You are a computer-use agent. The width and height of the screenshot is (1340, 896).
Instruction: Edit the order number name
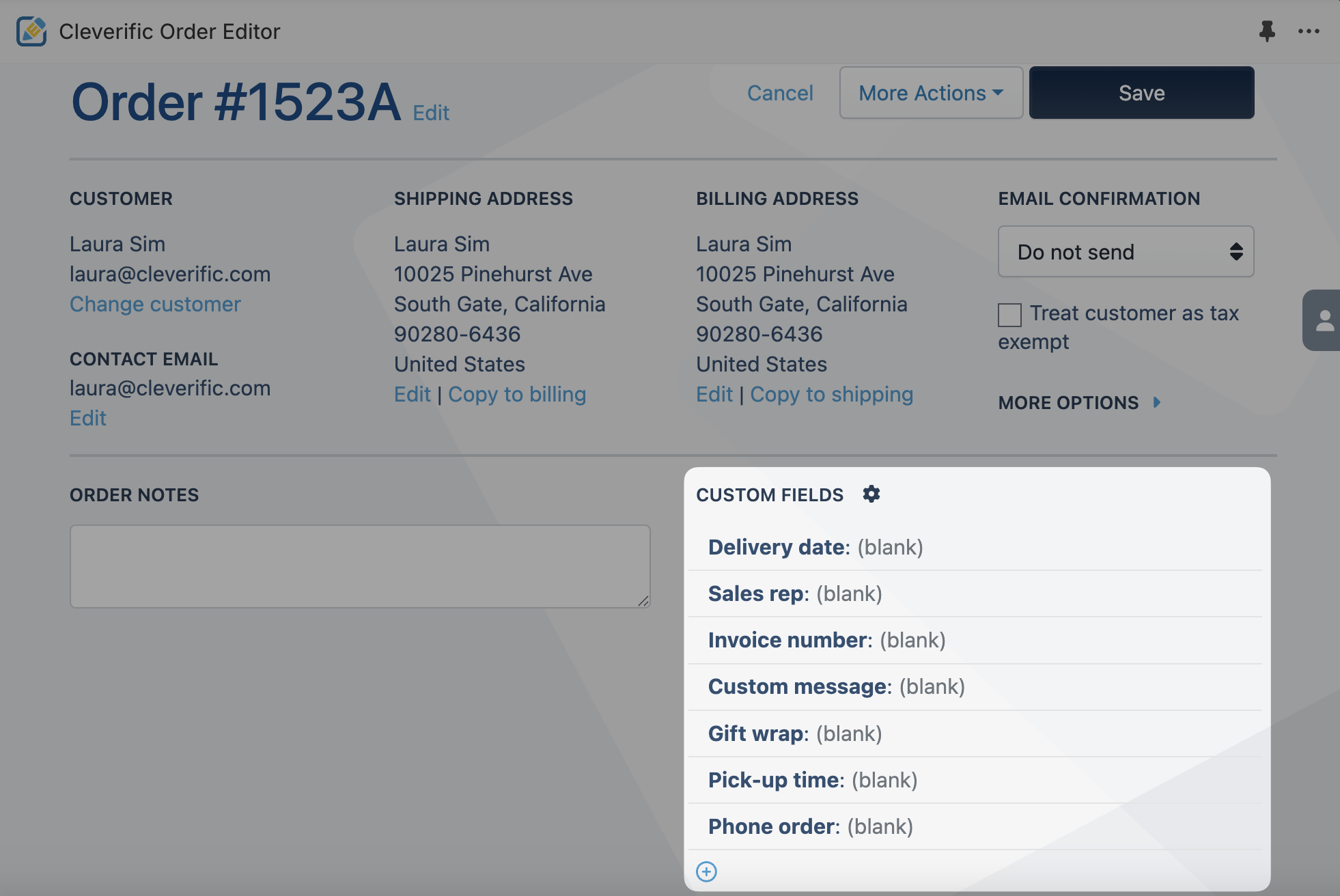pos(431,113)
